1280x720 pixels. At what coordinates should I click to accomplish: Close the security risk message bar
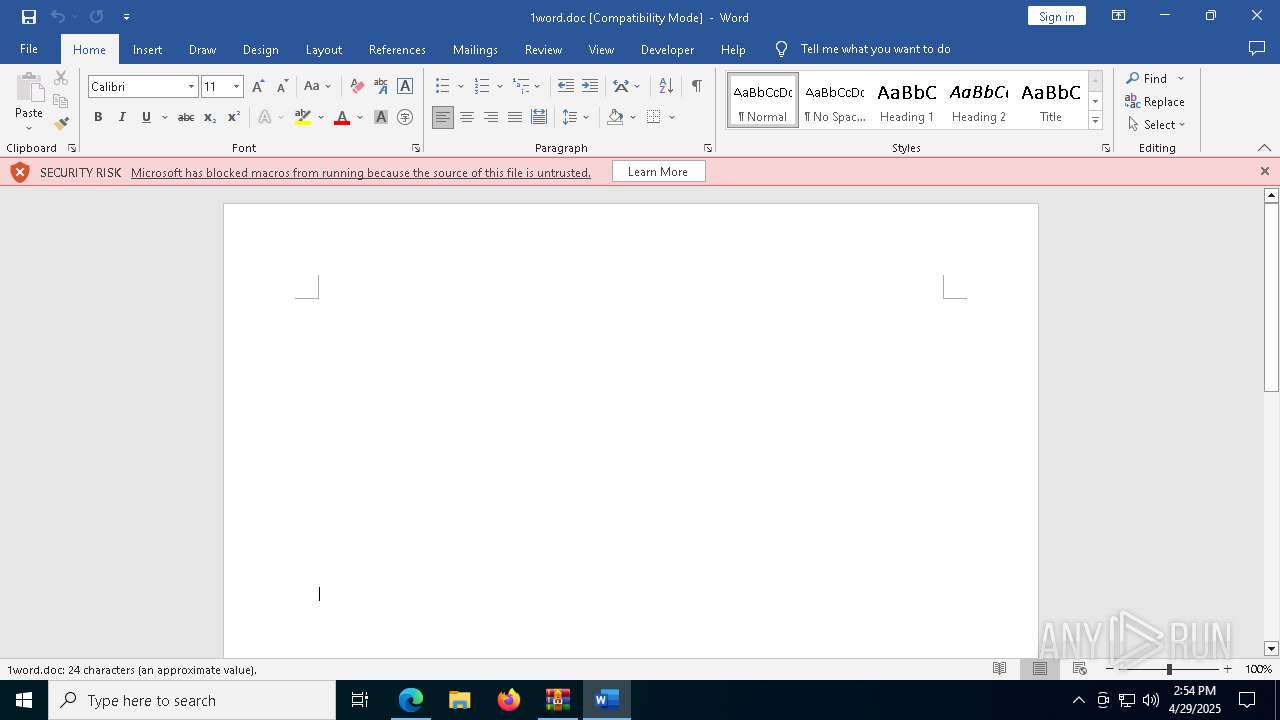tap(1265, 172)
